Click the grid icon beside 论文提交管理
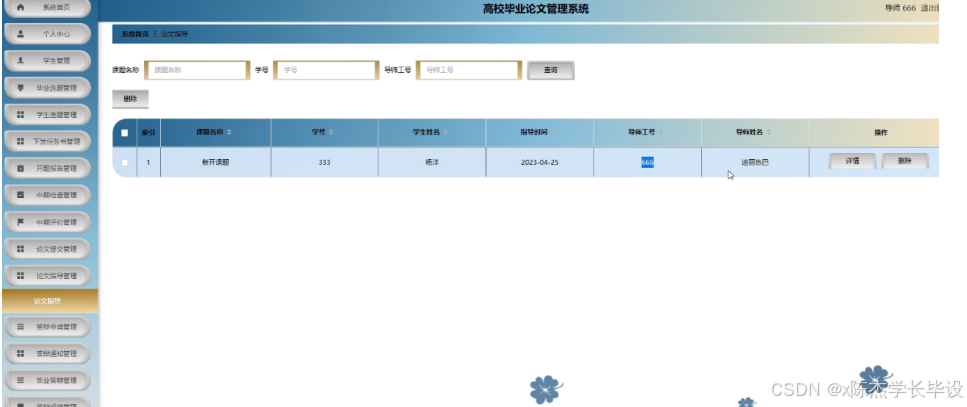This screenshot has width=967, height=407. tap(20, 249)
